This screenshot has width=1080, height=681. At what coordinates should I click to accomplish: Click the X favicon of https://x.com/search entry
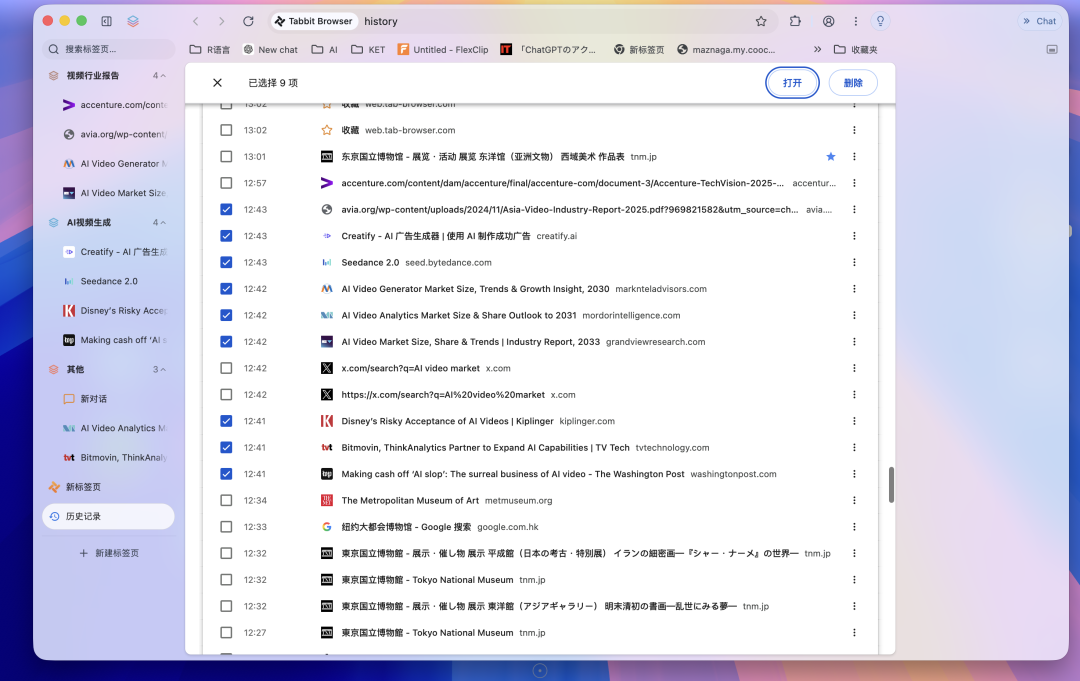[327, 395]
